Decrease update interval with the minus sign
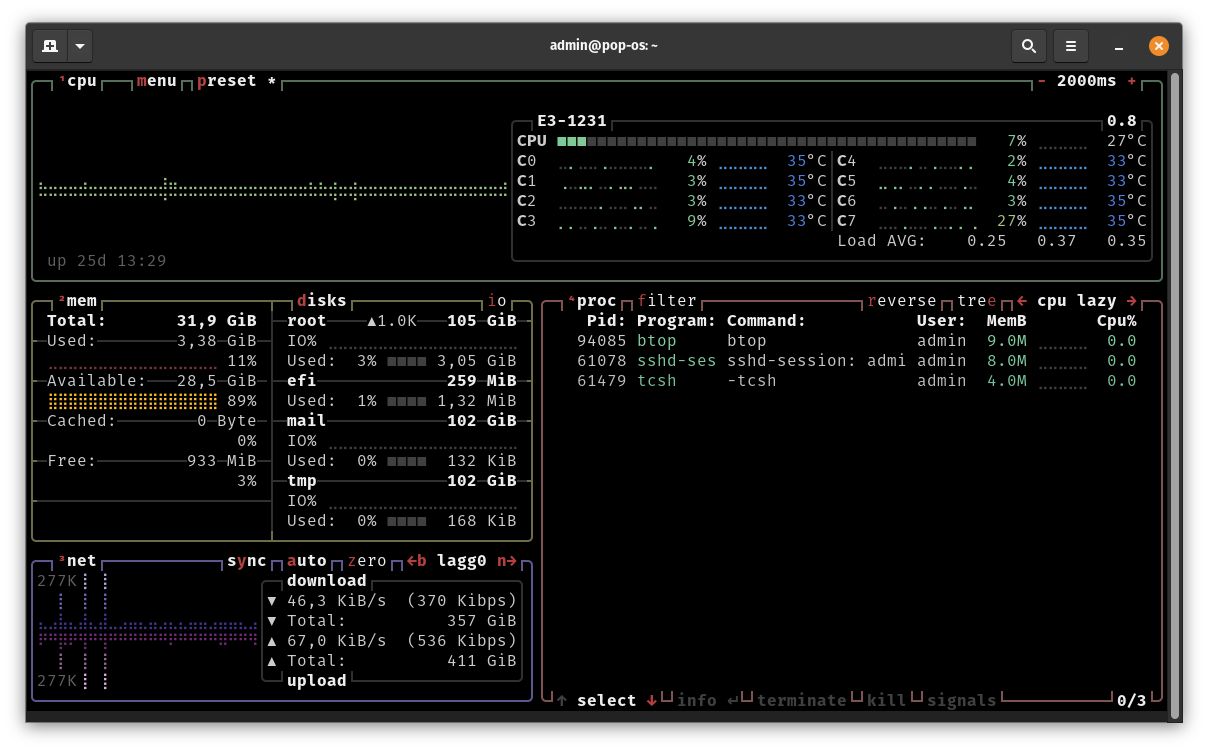 (x=1042, y=81)
